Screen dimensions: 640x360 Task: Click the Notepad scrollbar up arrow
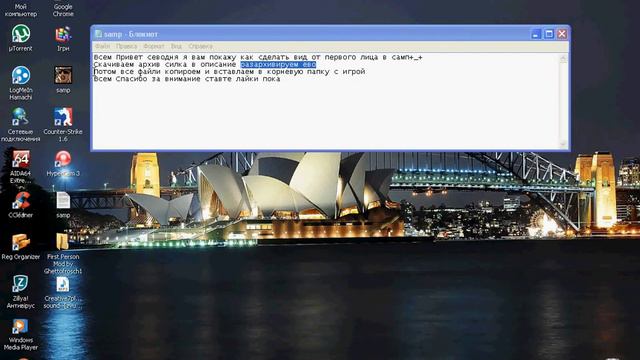coord(564,58)
